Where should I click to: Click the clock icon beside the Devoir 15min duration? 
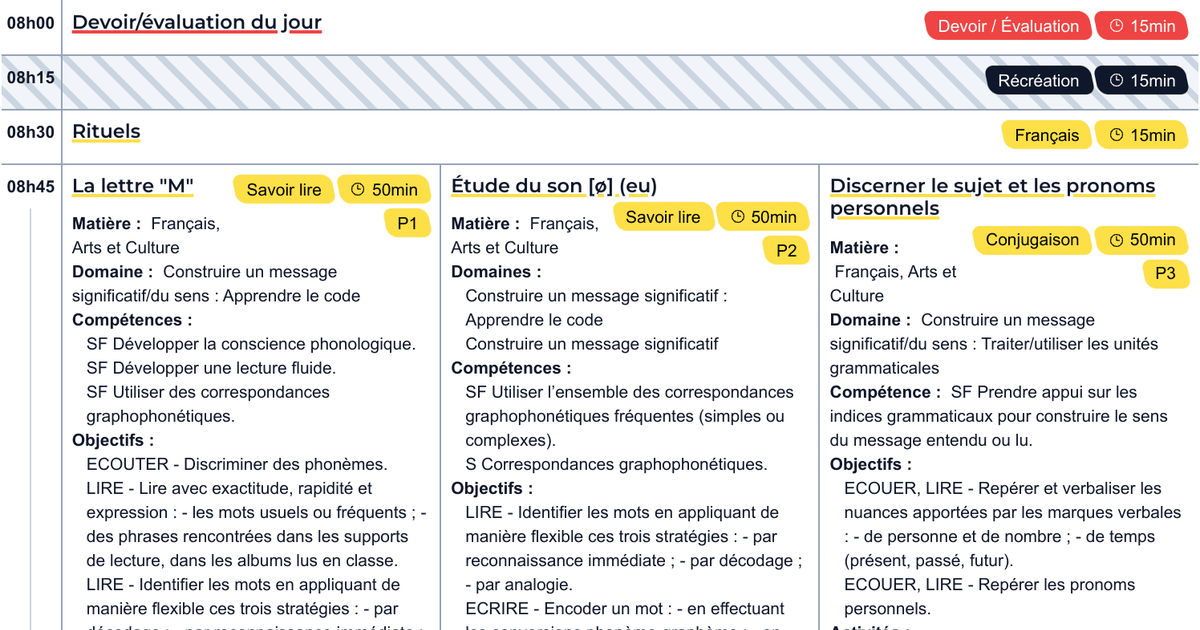pyautogui.click(x=1118, y=25)
